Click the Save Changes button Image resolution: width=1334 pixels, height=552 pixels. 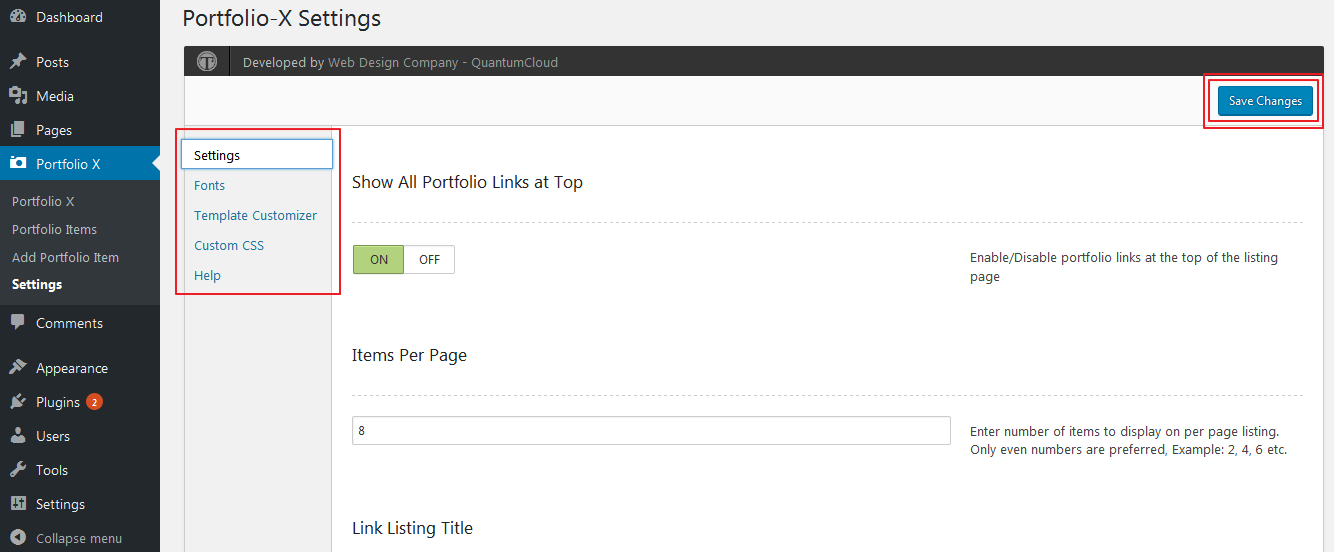click(x=1265, y=100)
